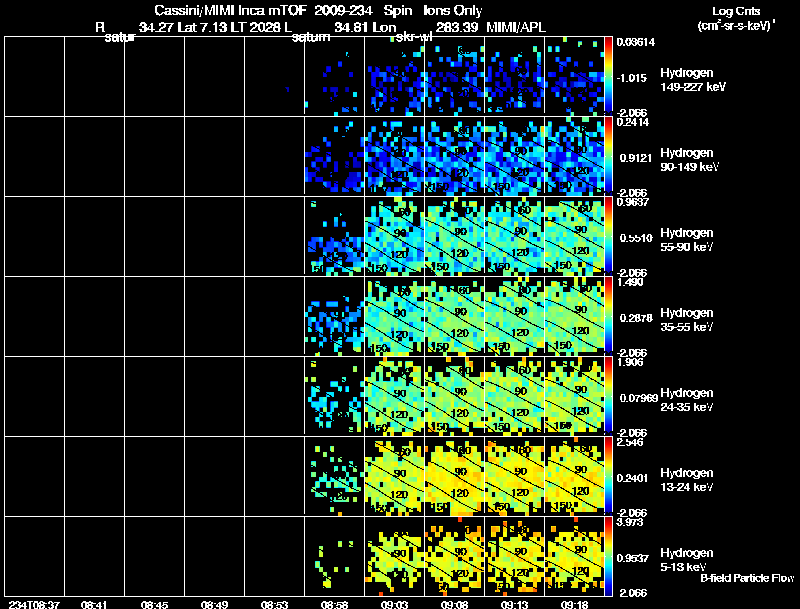Select the 0.2414 color scale maximum

click(633, 122)
